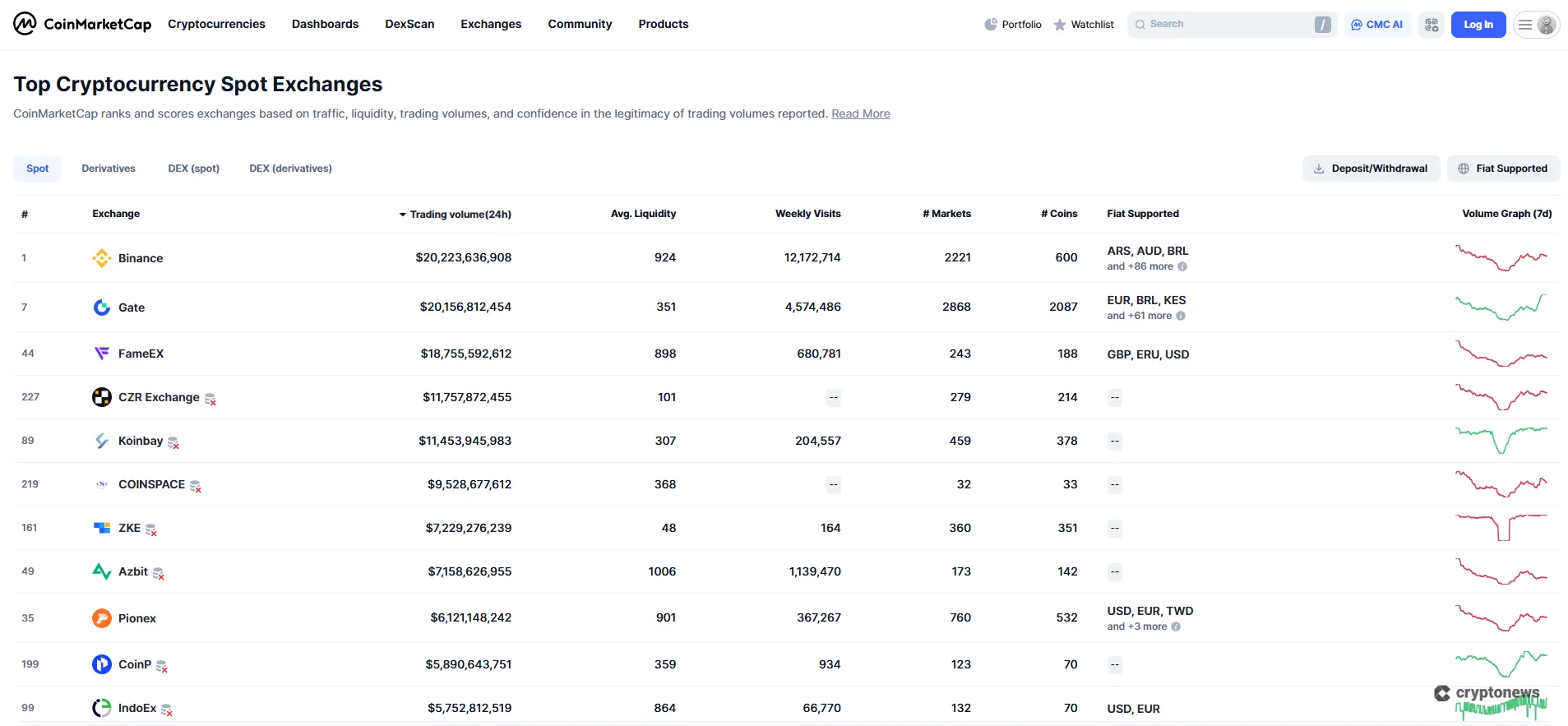Sort by Trading volume(24h) column
The height and width of the screenshot is (726, 1568).
(455, 214)
